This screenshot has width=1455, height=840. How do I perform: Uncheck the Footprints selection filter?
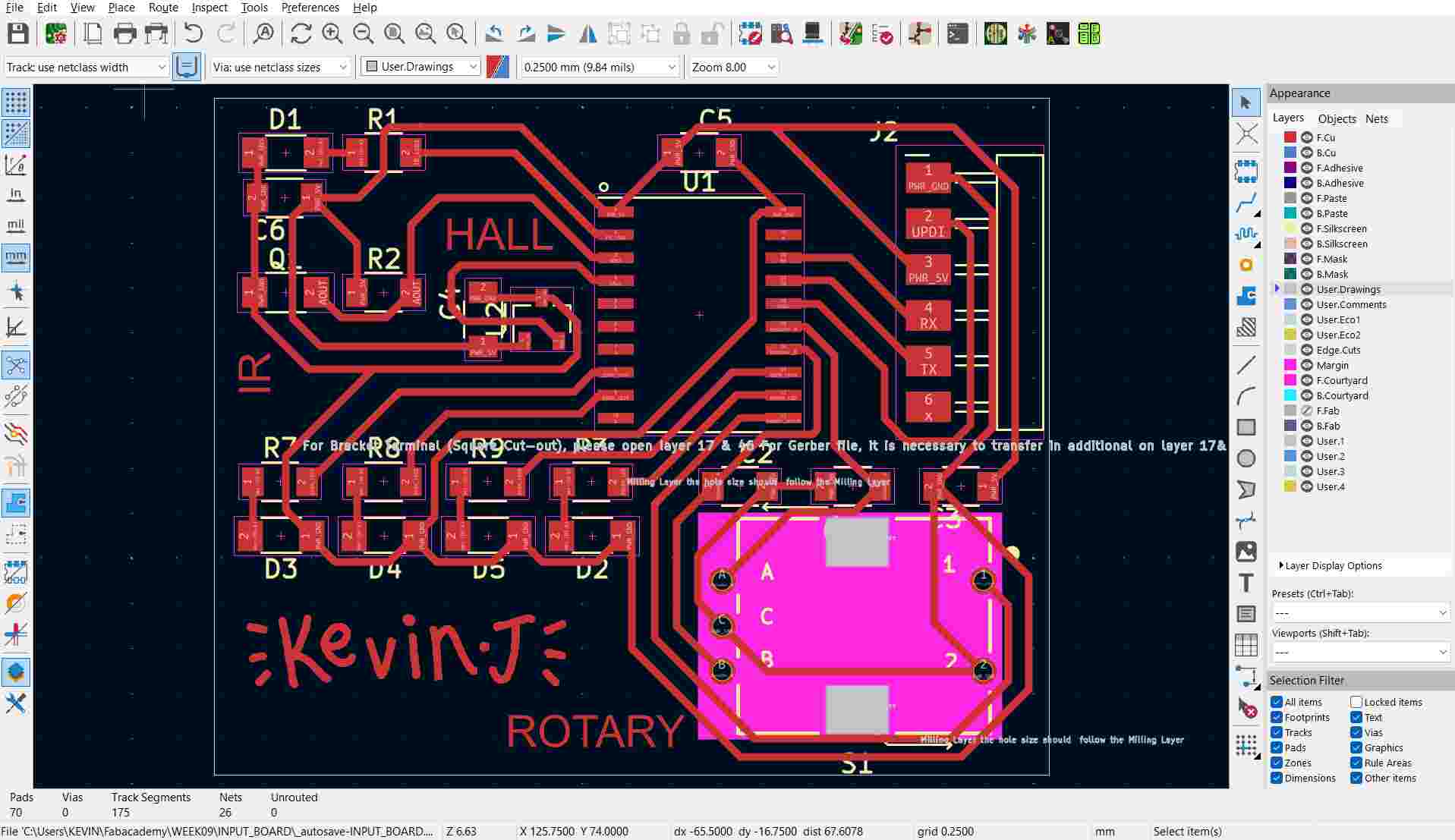click(x=1277, y=717)
